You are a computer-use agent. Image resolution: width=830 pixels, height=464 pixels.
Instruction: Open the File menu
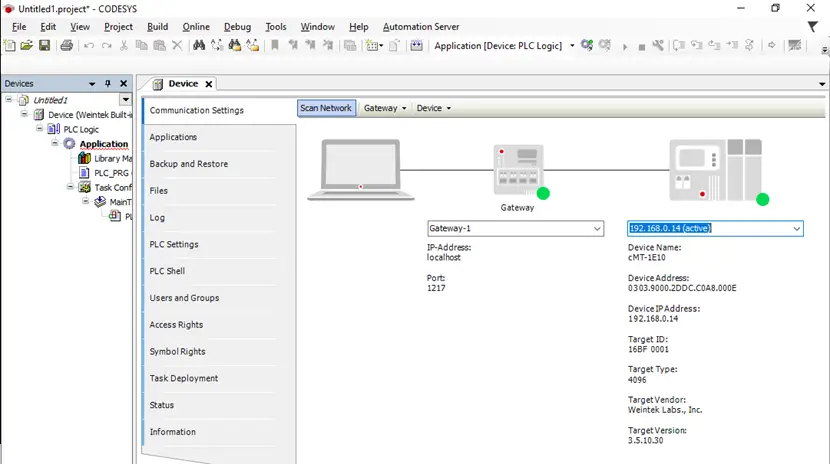point(19,26)
